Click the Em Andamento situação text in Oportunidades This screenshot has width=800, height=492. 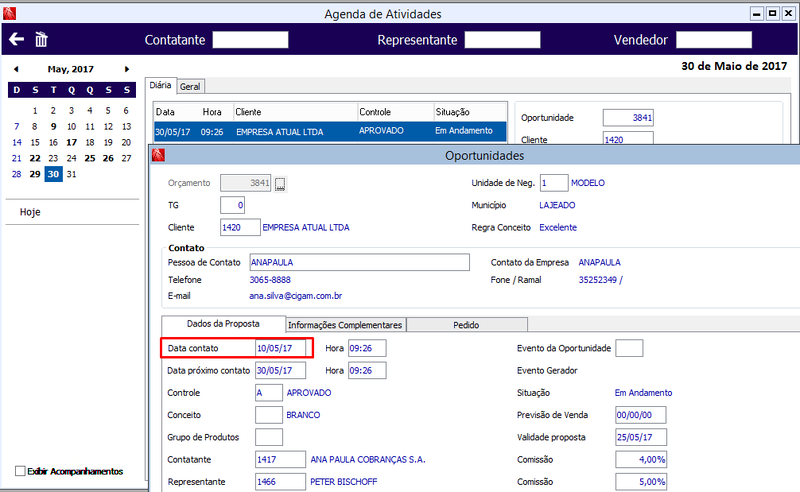click(643, 392)
